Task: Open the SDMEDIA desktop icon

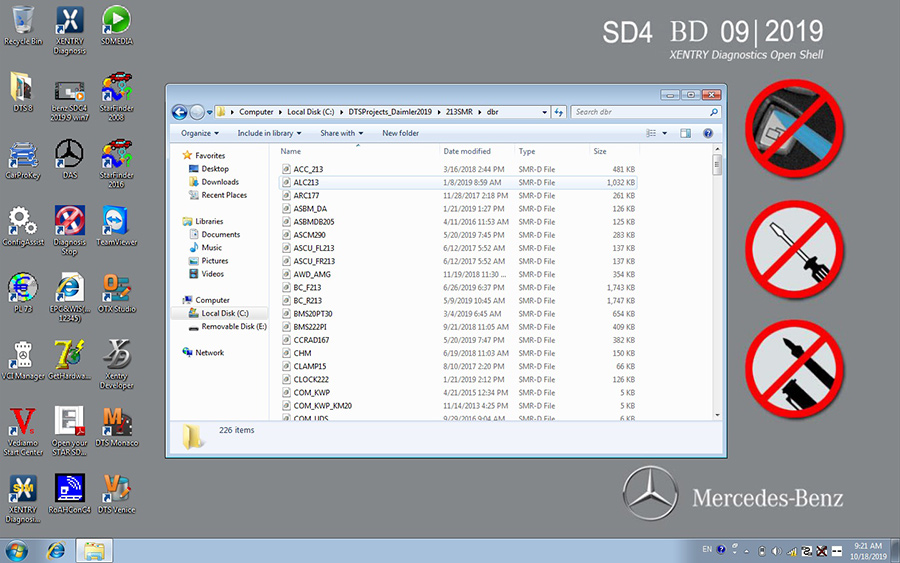Action: [117, 20]
